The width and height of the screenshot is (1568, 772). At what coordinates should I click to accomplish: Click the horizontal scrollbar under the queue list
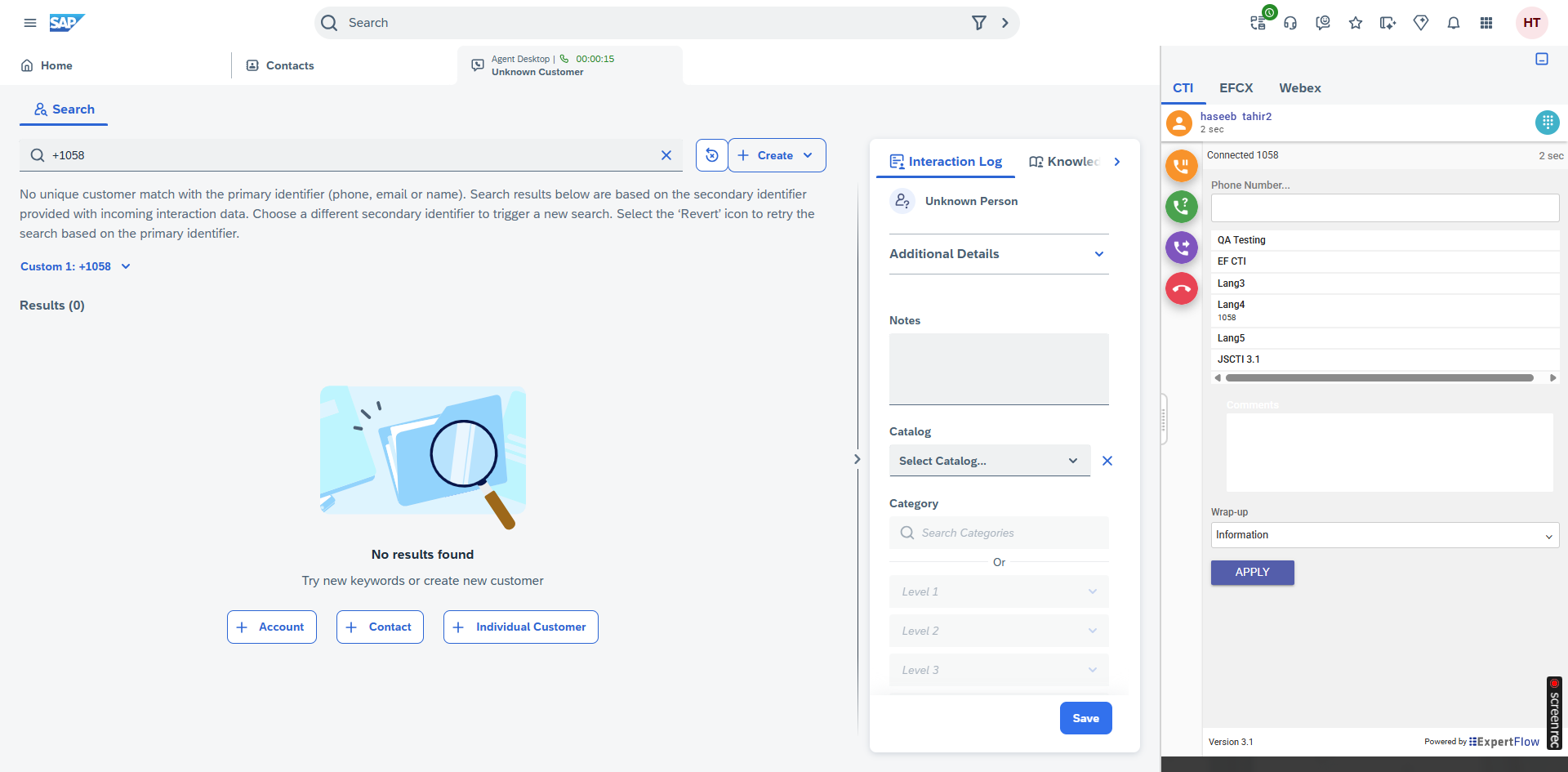pyautogui.click(x=1379, y=378)
